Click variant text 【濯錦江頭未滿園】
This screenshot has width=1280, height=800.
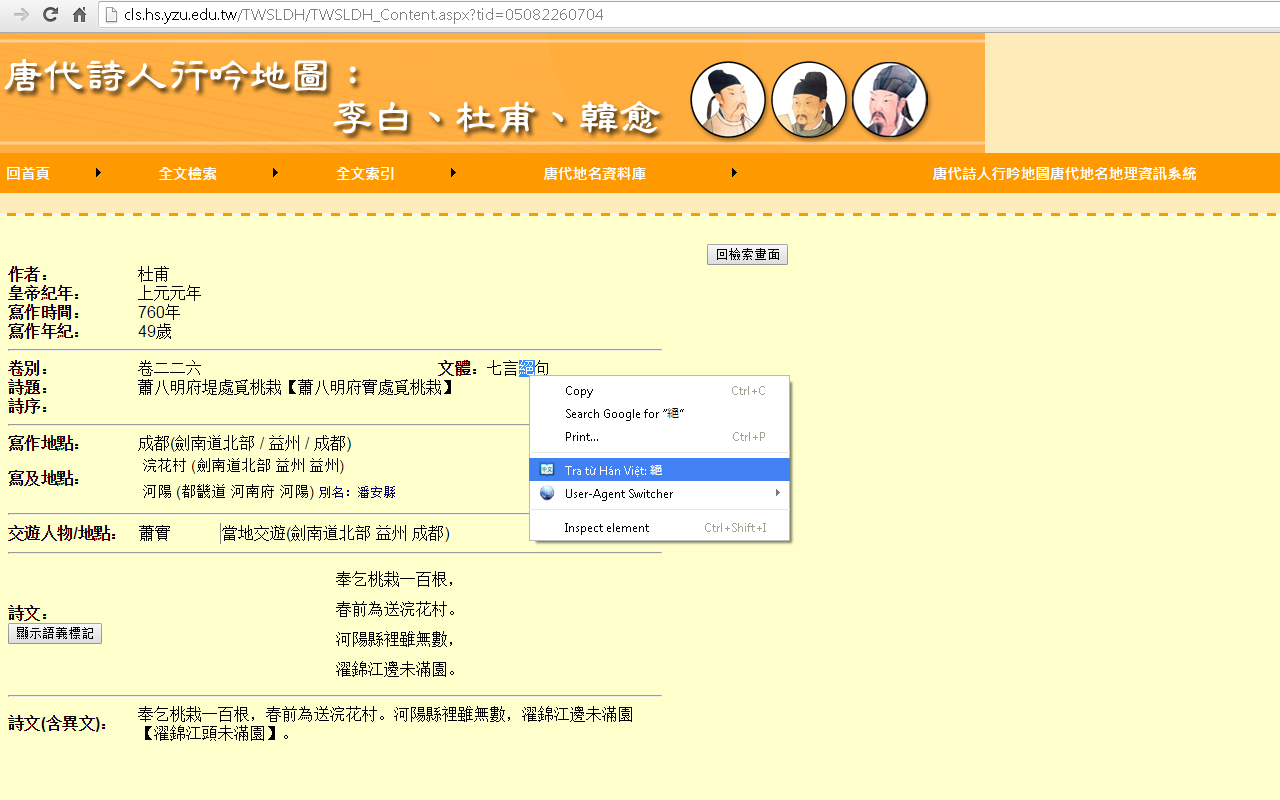point(211,734)
